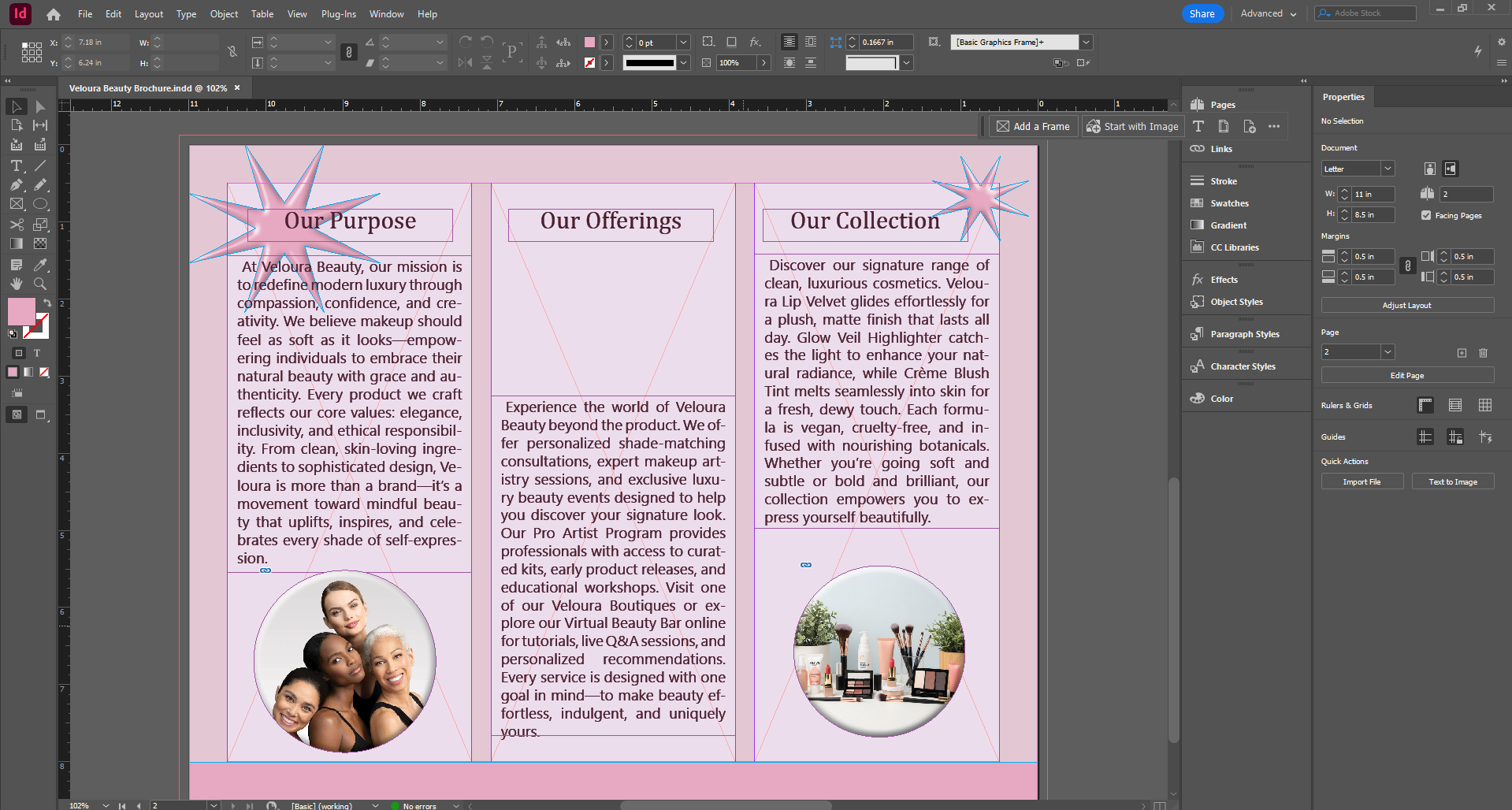Click the Start with Image button
Screen dimensions: 1512x810
point(1133,126)
